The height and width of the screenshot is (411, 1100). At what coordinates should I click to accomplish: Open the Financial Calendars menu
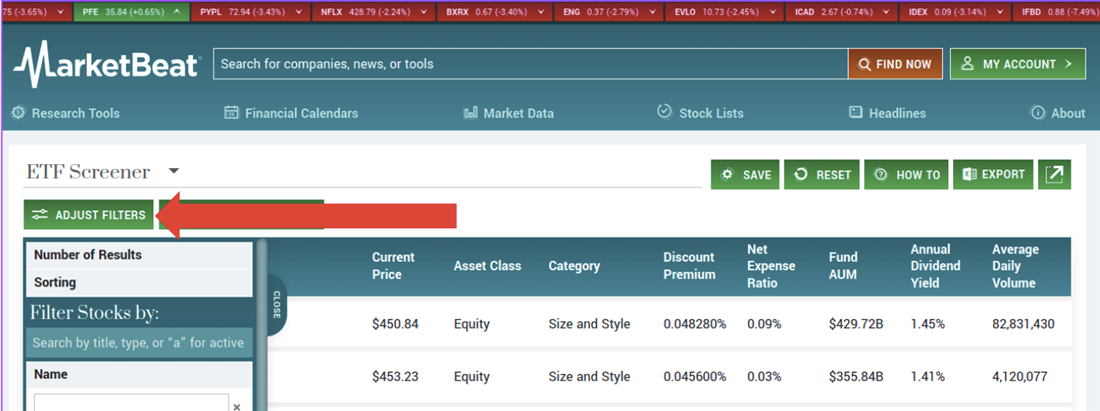coord(291,113)
